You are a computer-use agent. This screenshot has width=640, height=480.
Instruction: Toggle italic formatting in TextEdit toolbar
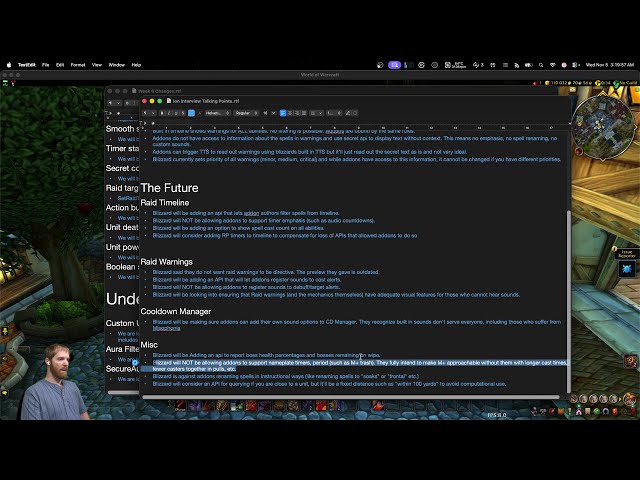click(169, 113)
